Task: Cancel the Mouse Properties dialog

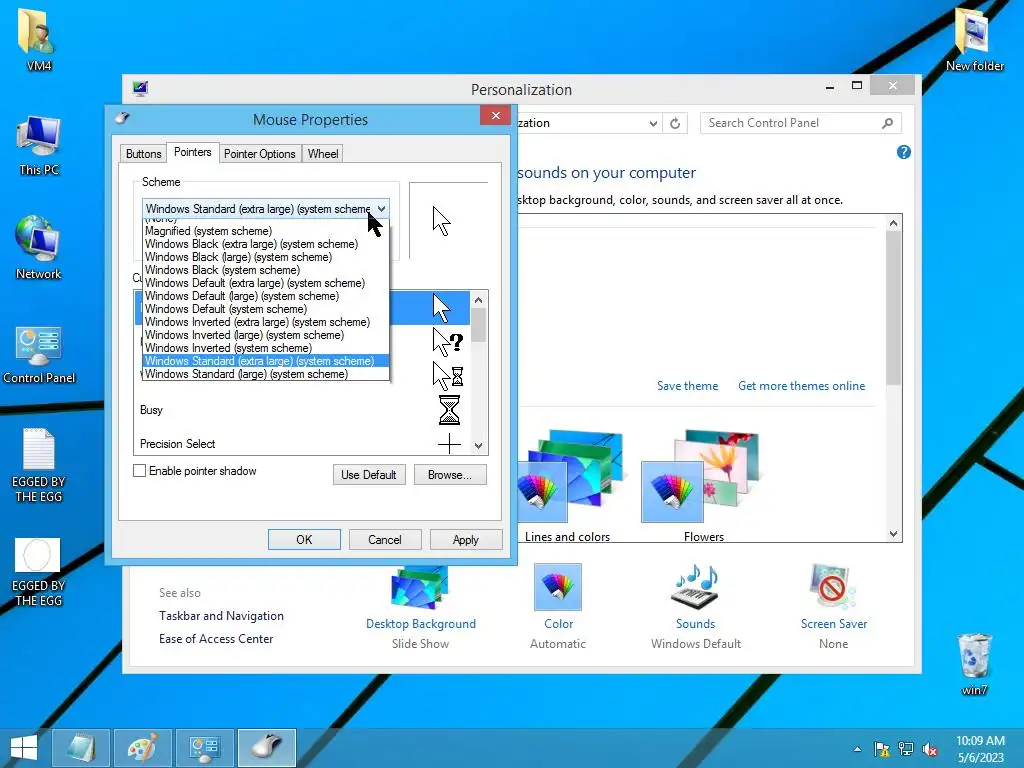Action: tap(385, 539)
